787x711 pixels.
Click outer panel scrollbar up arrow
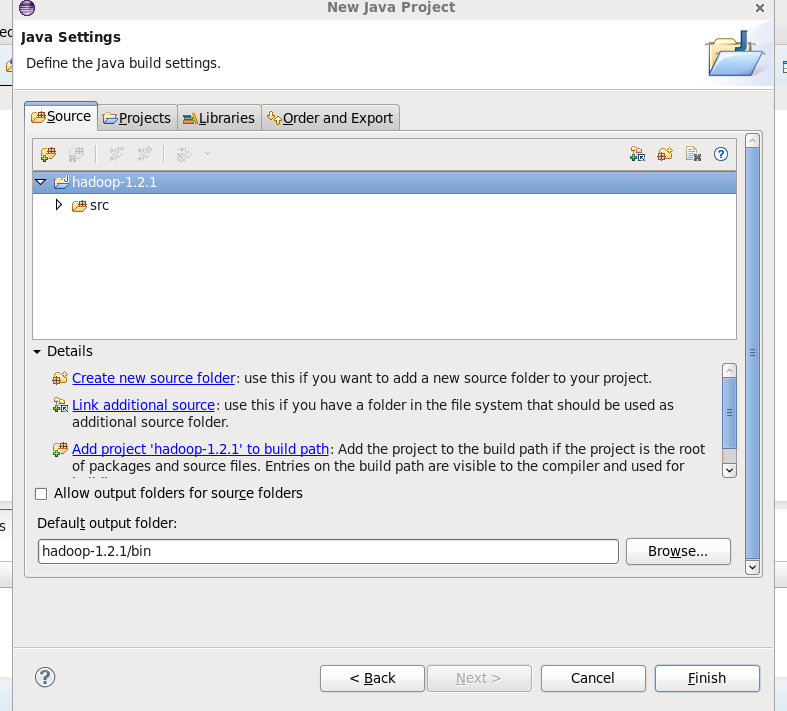[x=752, y=140]
